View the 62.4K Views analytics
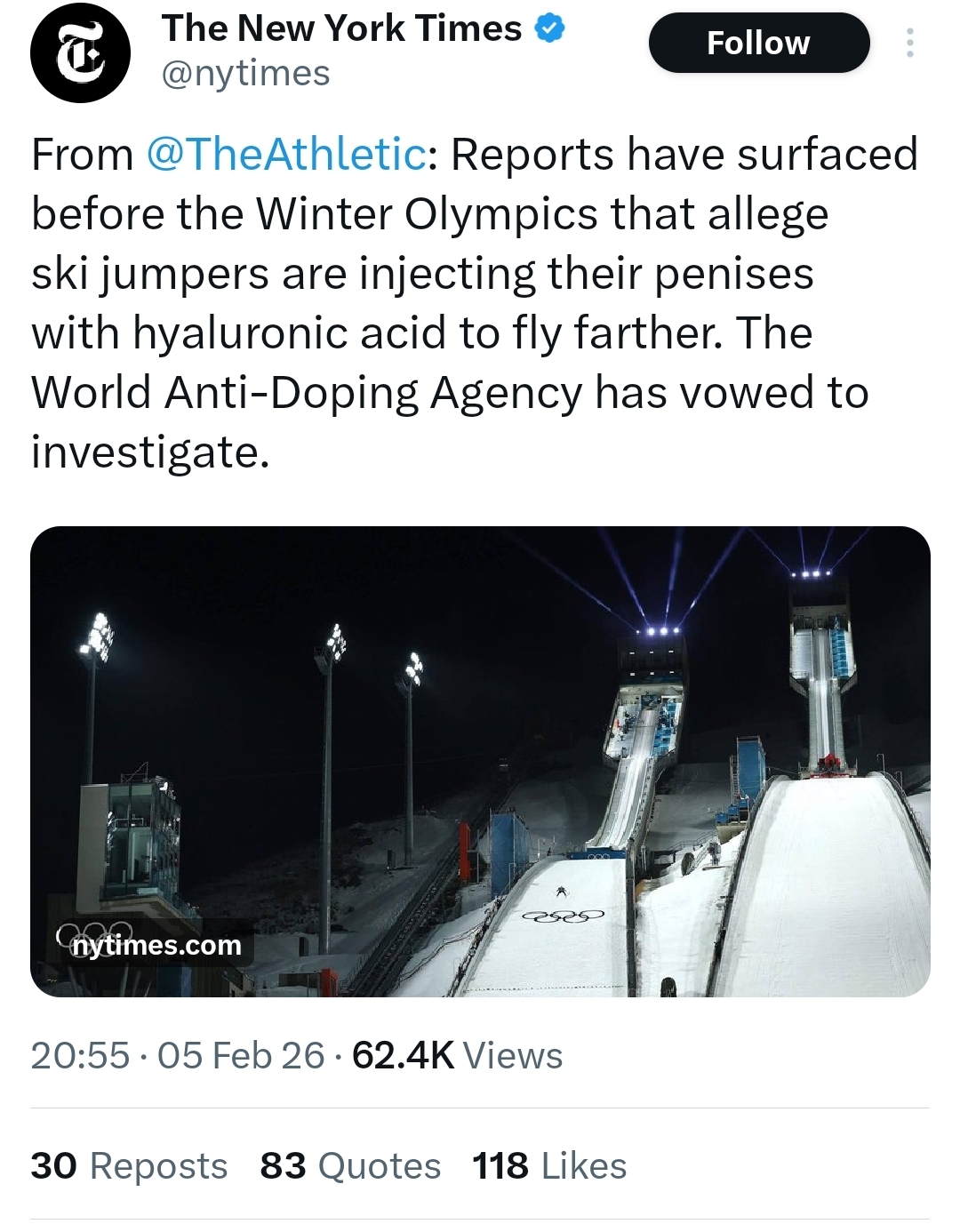The height and width of the screenshot is (1232, 960). (x=457, y=1056)
